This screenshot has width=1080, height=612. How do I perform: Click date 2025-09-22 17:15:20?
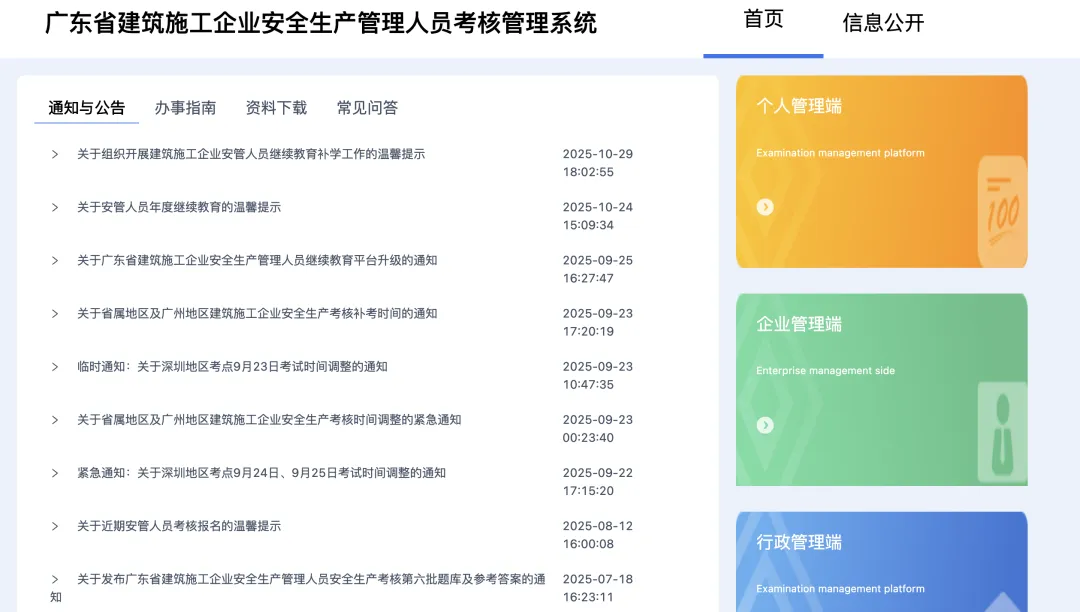pyautogui.click(x=598, y=481)
